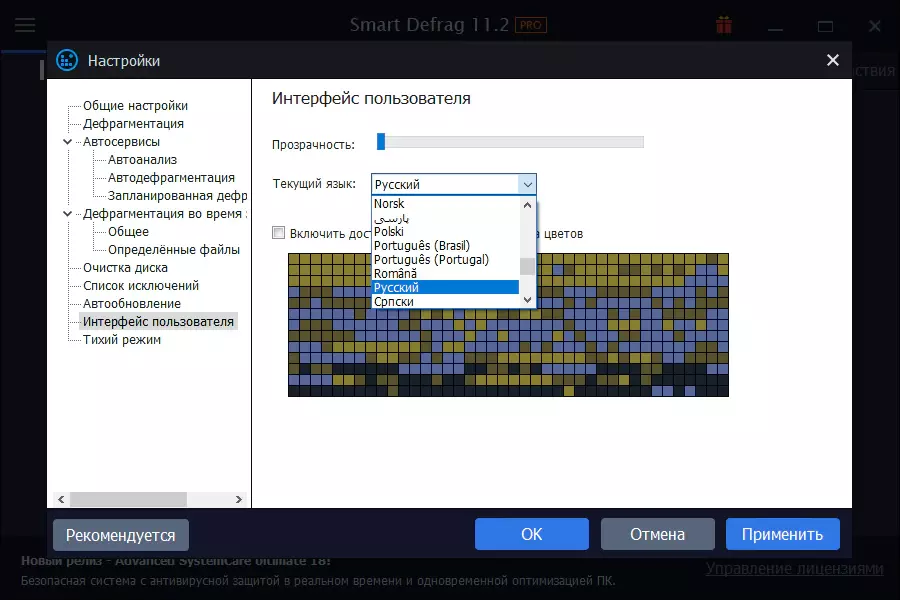Select Српски in the language list
900x600 pixels.
[x=445, y=301]
